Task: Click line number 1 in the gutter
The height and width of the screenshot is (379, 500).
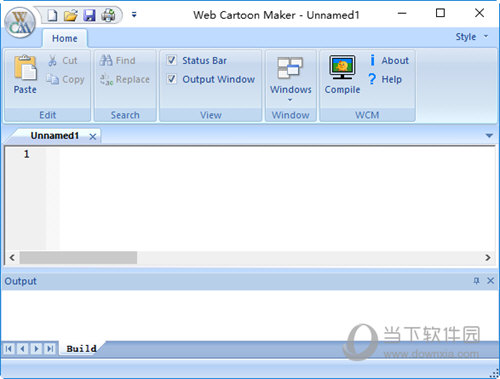Action: tap(26, 154)
